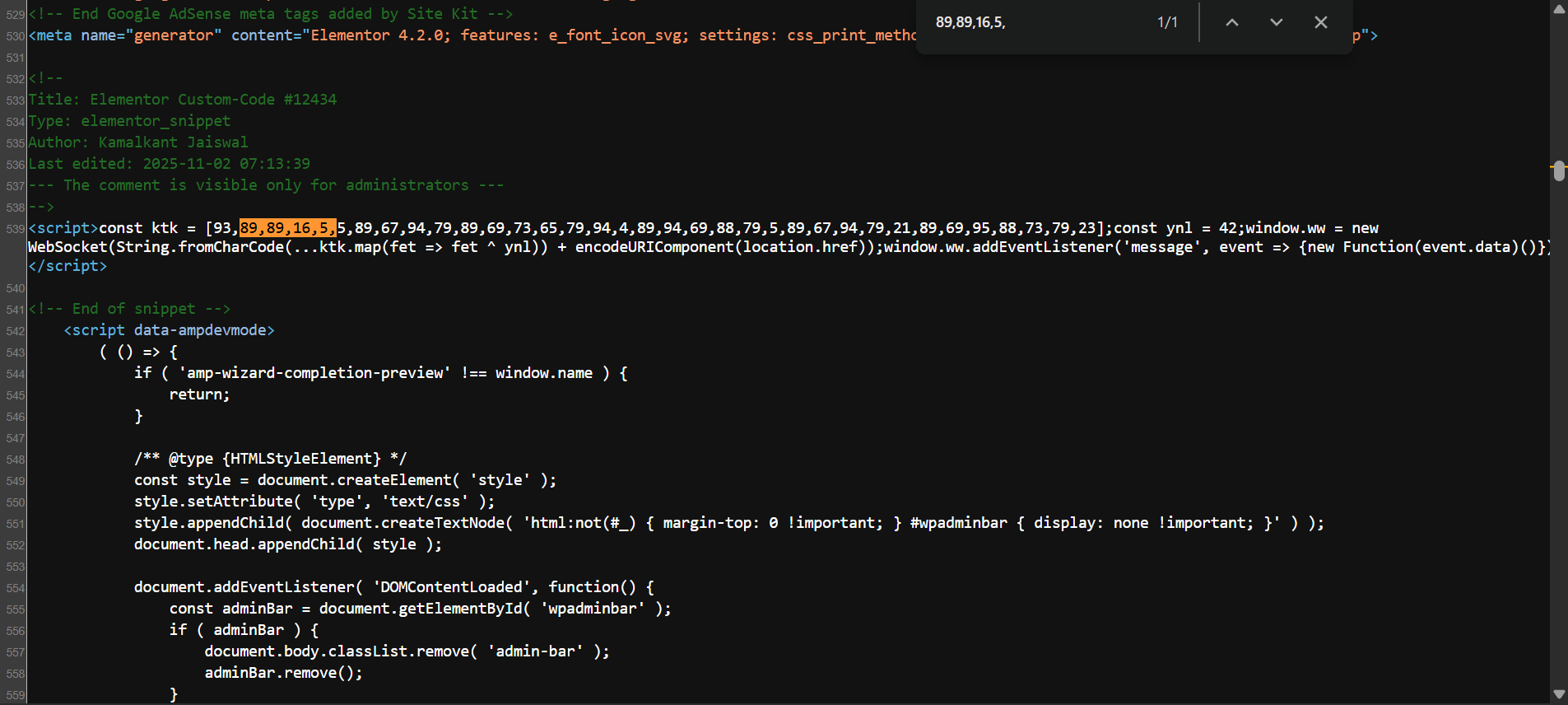Click 'Last edited: 2025-11-02 07:13:39' line
The width and height of the screenshot is (1568, 705).
point(170,164)
